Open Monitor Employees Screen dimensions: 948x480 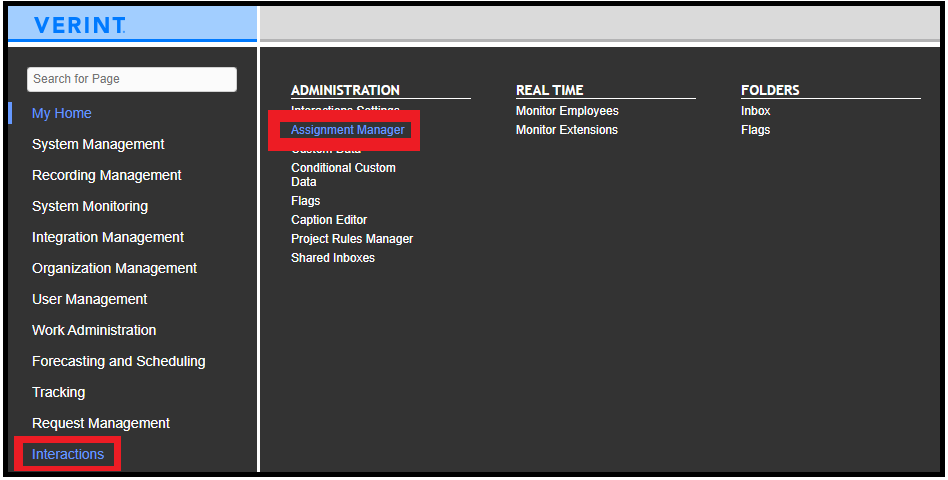tap(567, 111)
